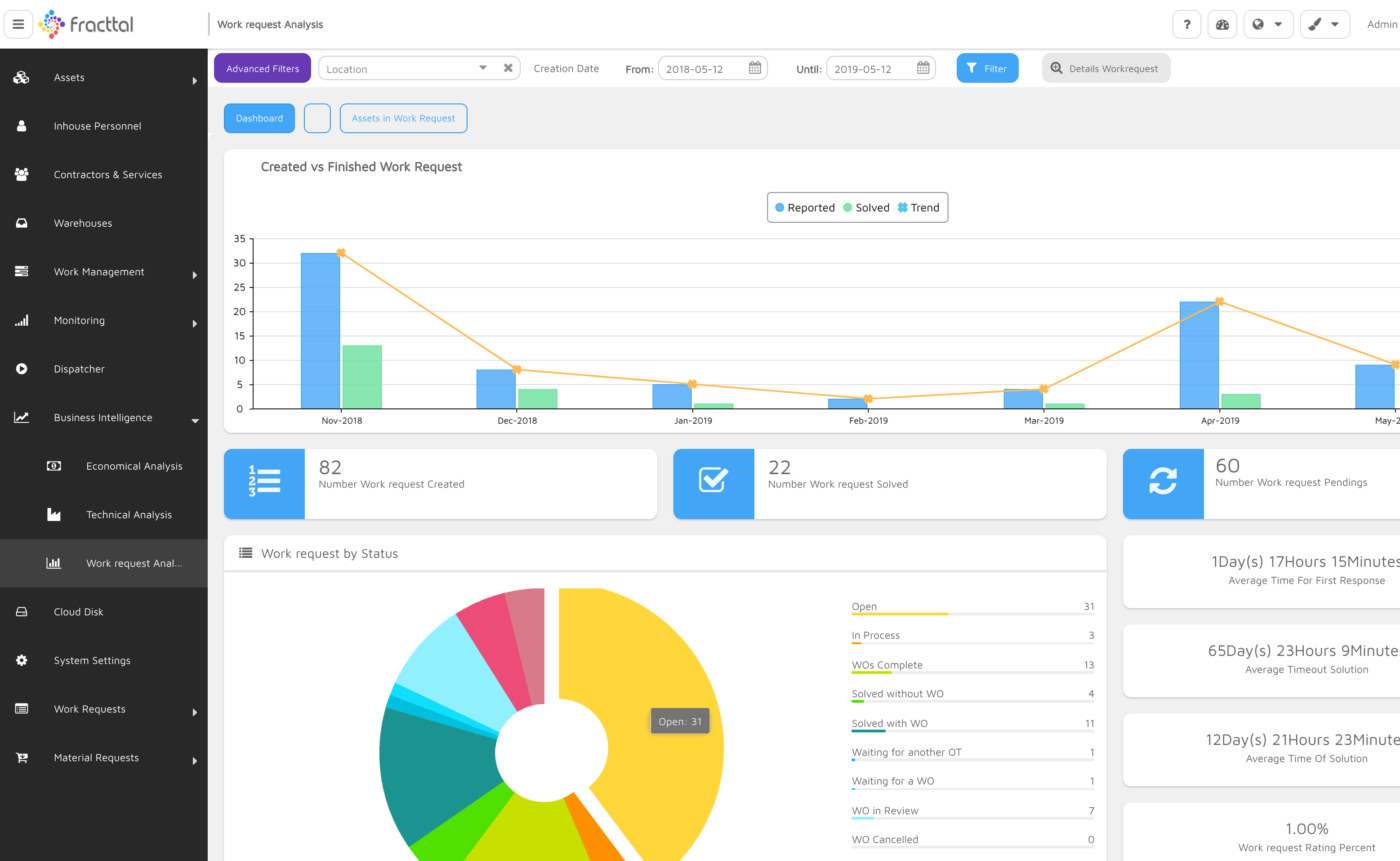Click the Warehouses sidebar icon
This screenshot has width=1400, height=861.
click(x=21, y=223)
